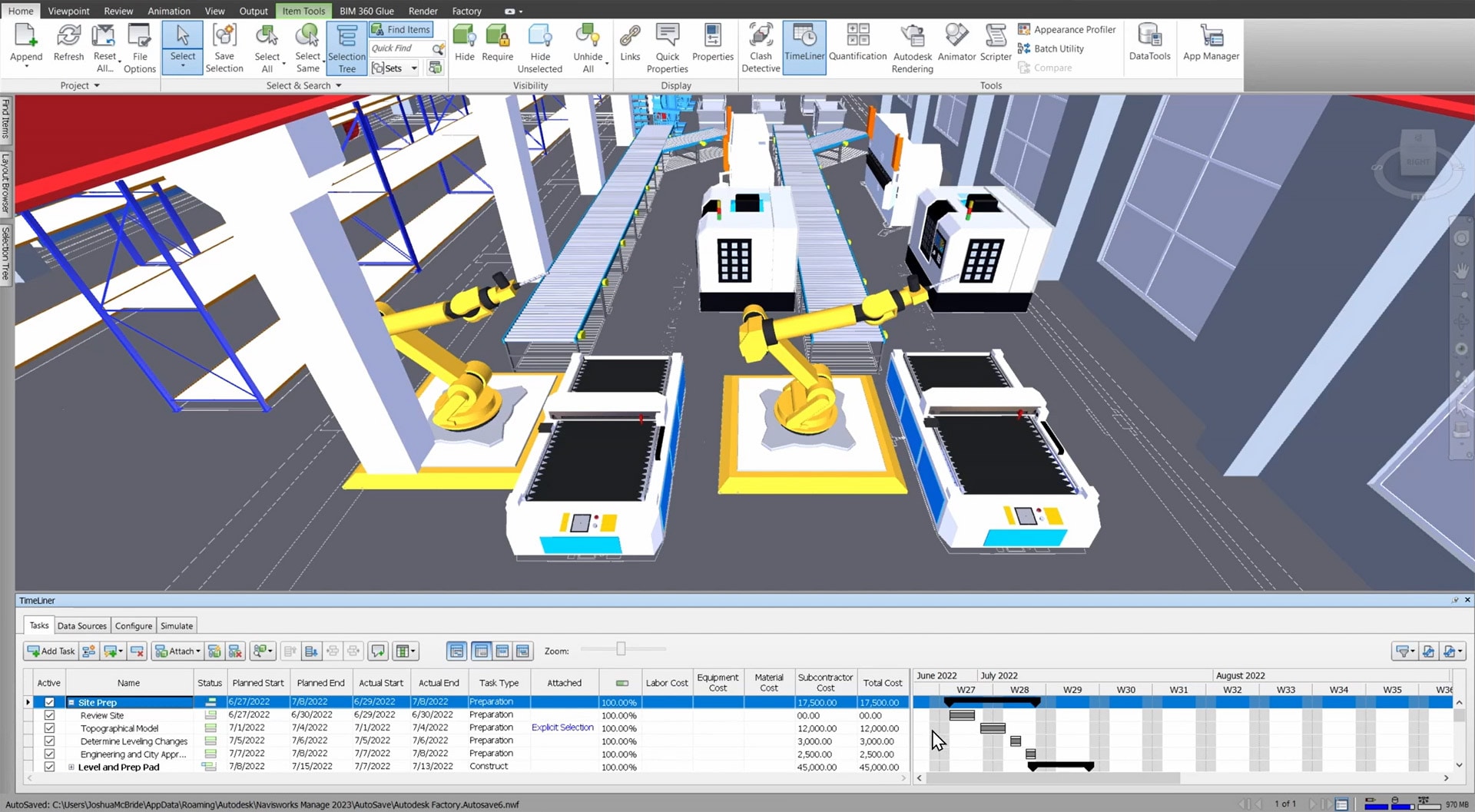Collapse the Site Prep task group
This screenshot has width=1475, height=812.
[x=71, y=702]
